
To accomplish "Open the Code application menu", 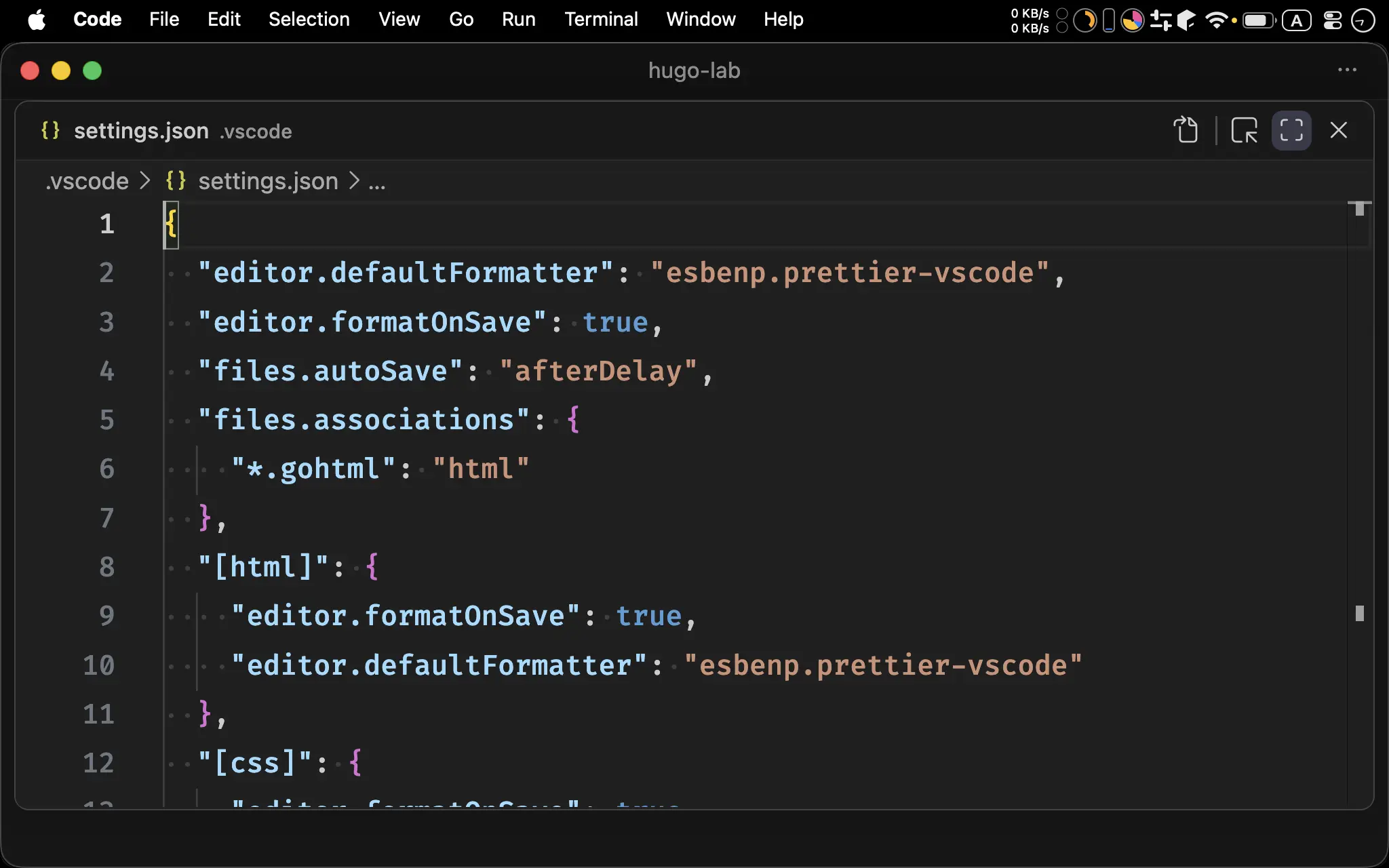I will pos(97,19).
